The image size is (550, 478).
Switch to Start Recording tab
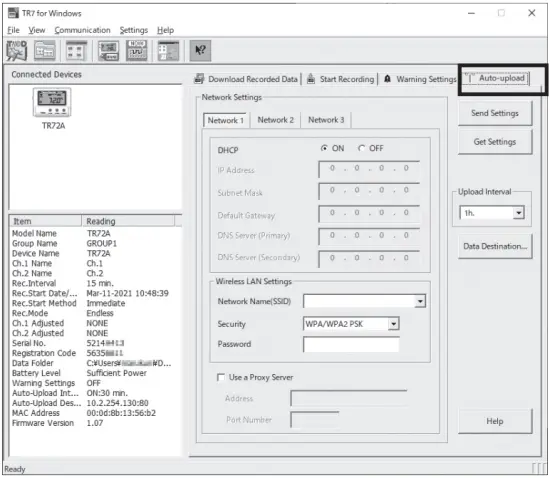coord(341,79)
